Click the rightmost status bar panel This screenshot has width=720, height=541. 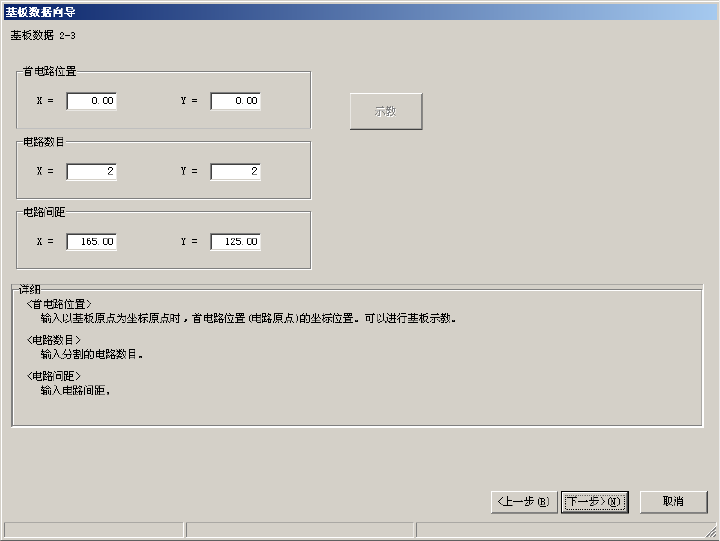click(562, 530)
